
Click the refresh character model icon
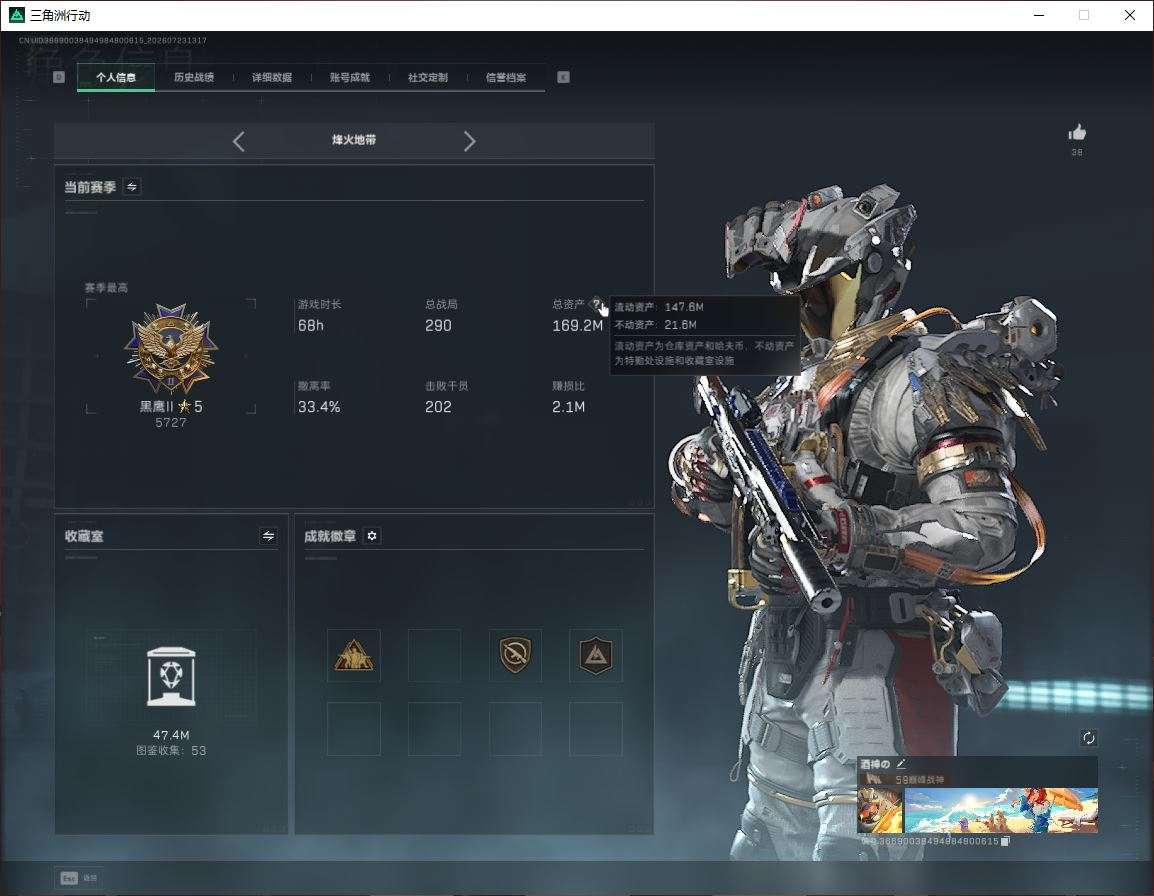1089,738
